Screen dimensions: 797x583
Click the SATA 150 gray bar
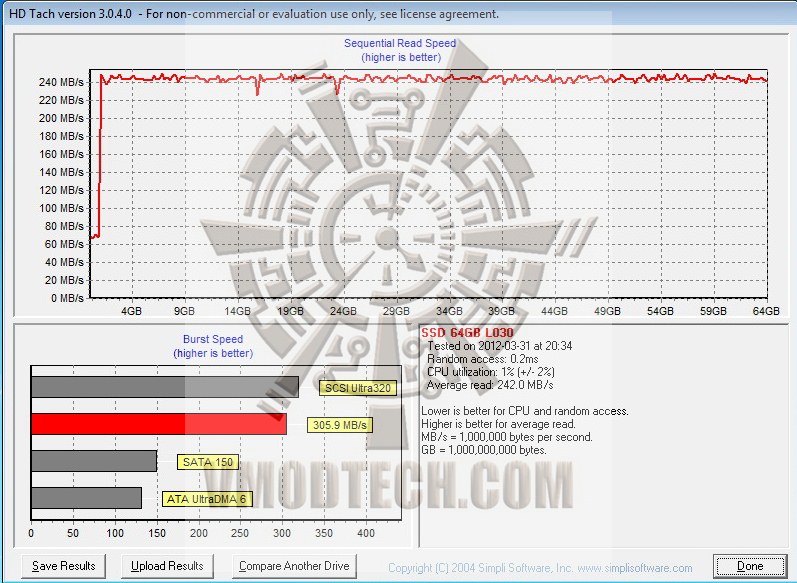(x=94, y=461)
